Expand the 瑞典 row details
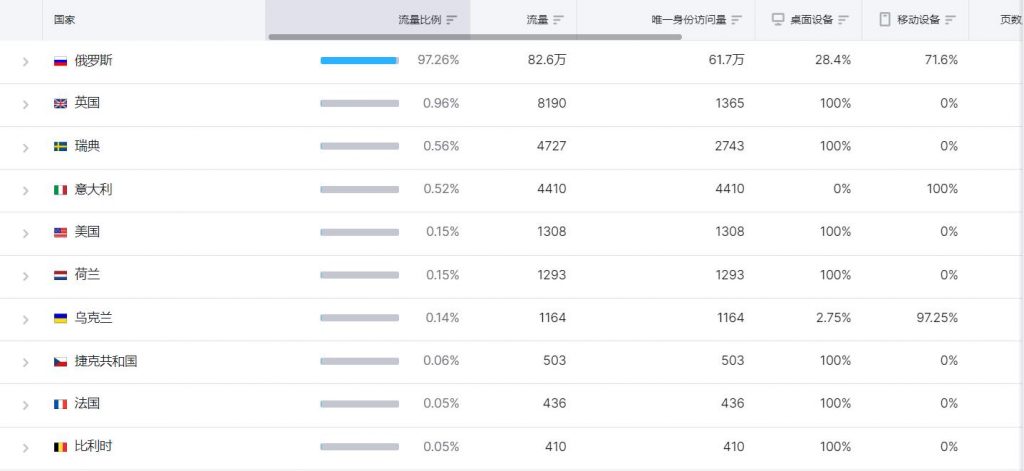Screen dimensions: 1024x471 coord(25,148)
